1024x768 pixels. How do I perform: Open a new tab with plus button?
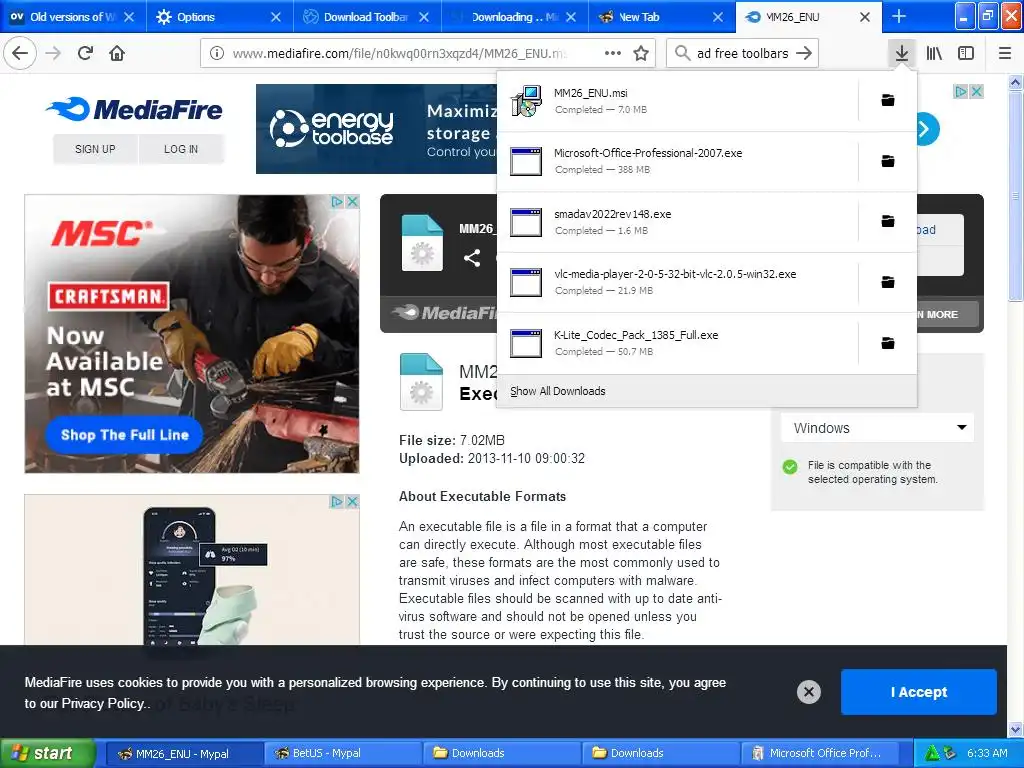899,16
